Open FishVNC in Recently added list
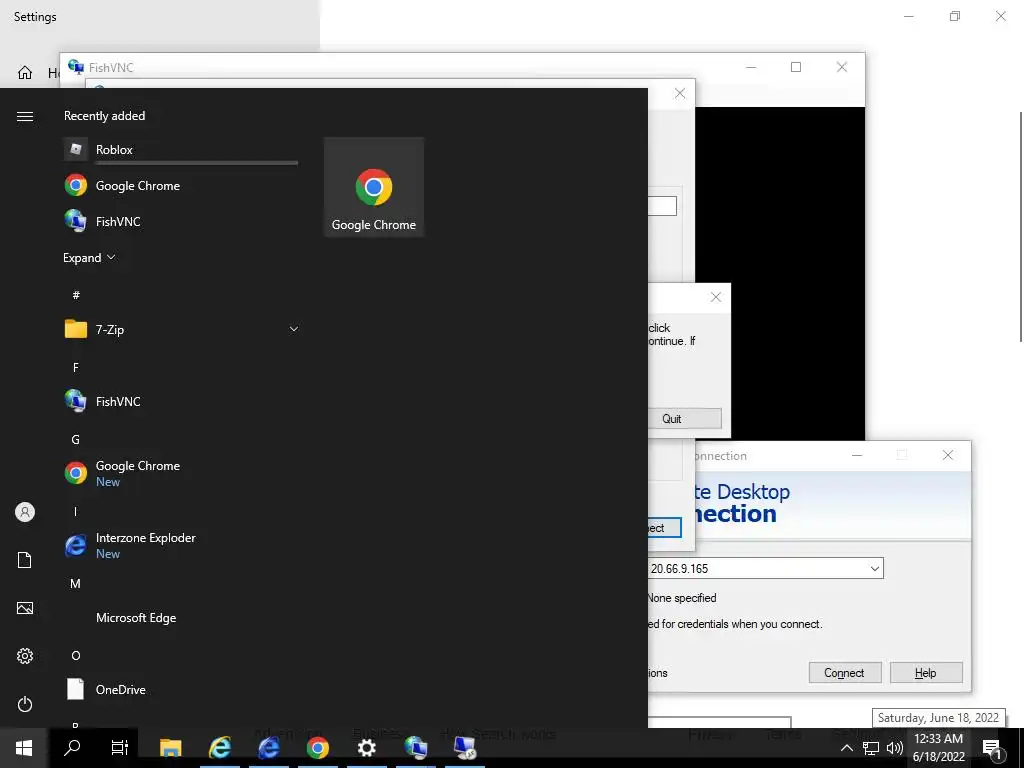This screenshot has height=768, width=1024. (x=181, y=221)
